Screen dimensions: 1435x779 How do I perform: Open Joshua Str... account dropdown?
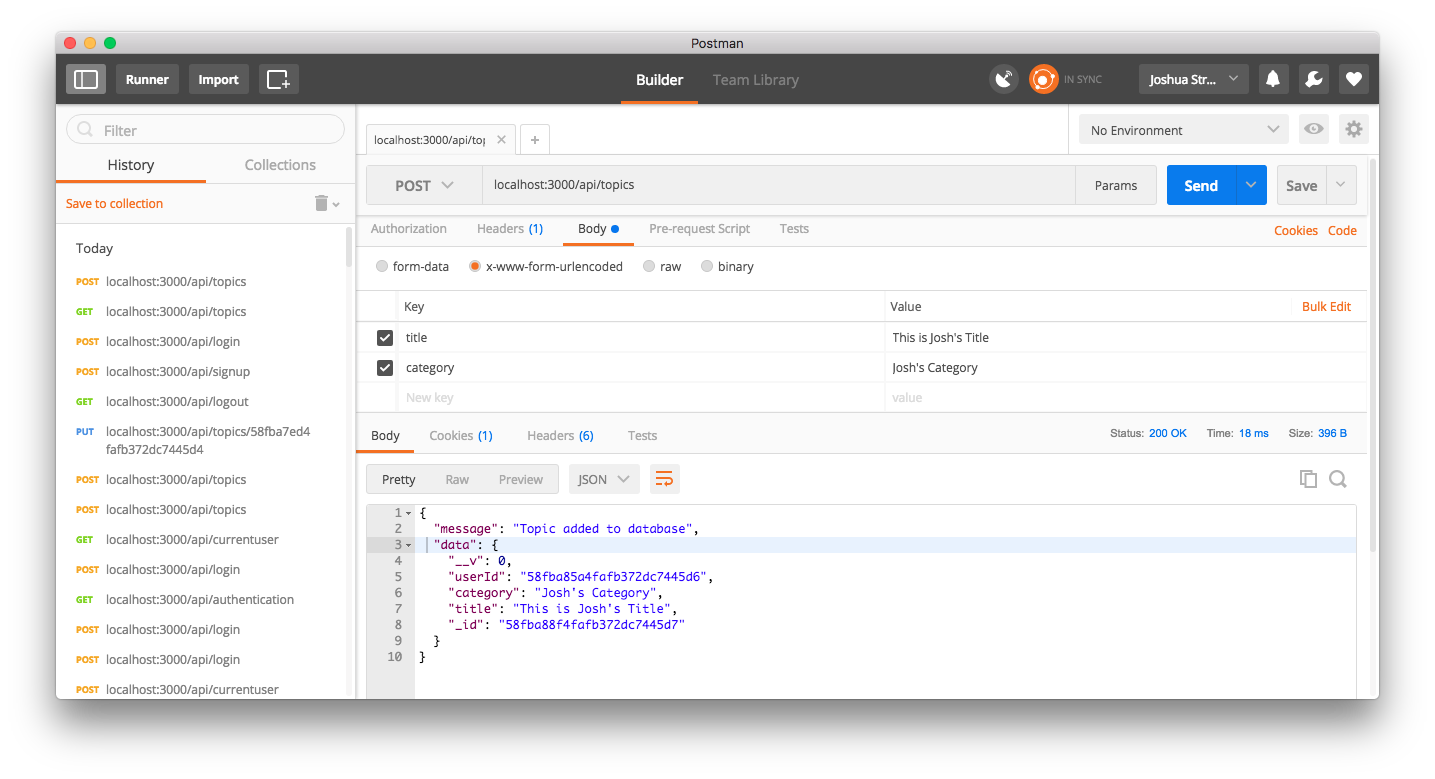1194,79
